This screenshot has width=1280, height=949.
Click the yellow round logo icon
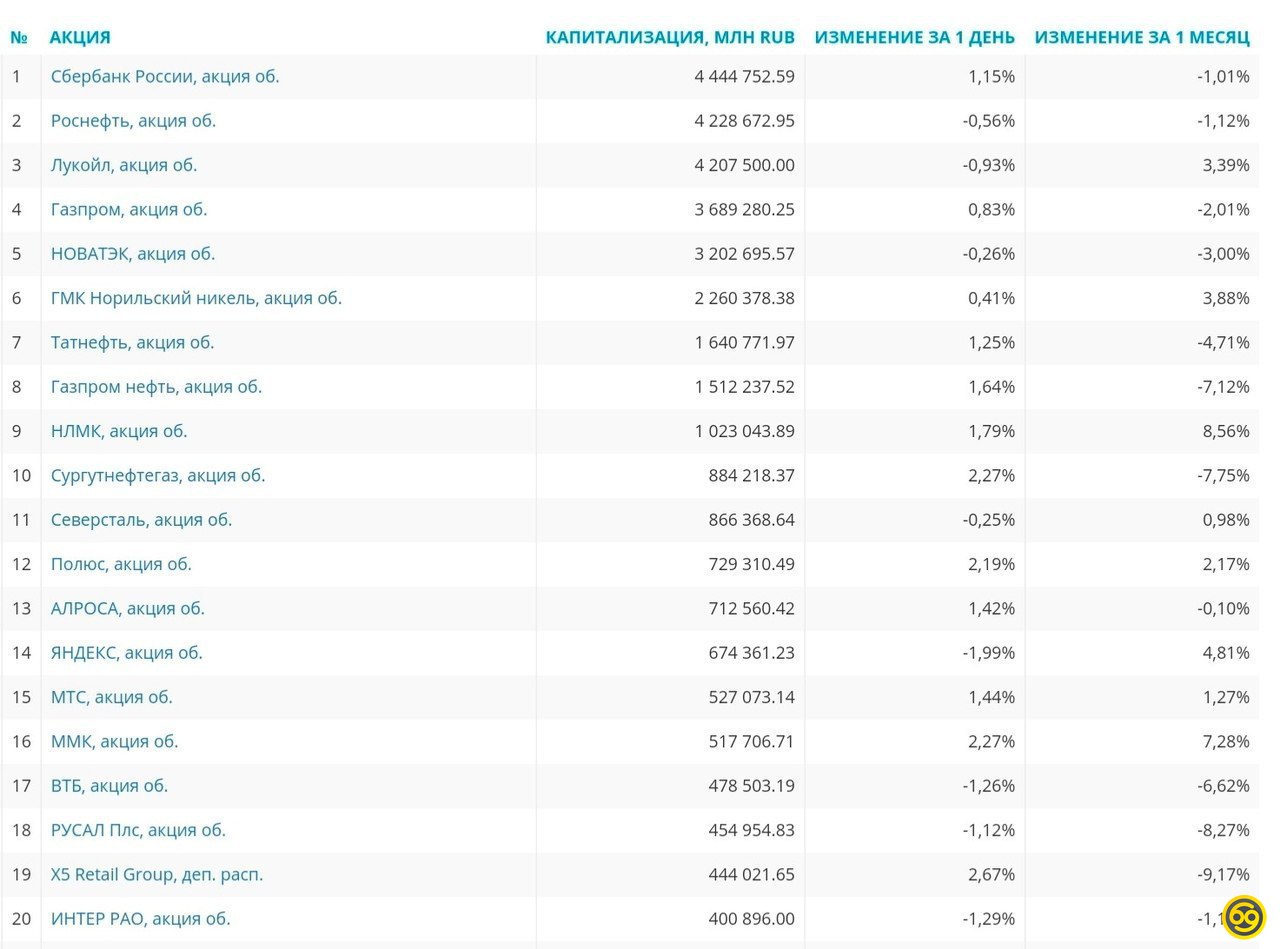1244,917
